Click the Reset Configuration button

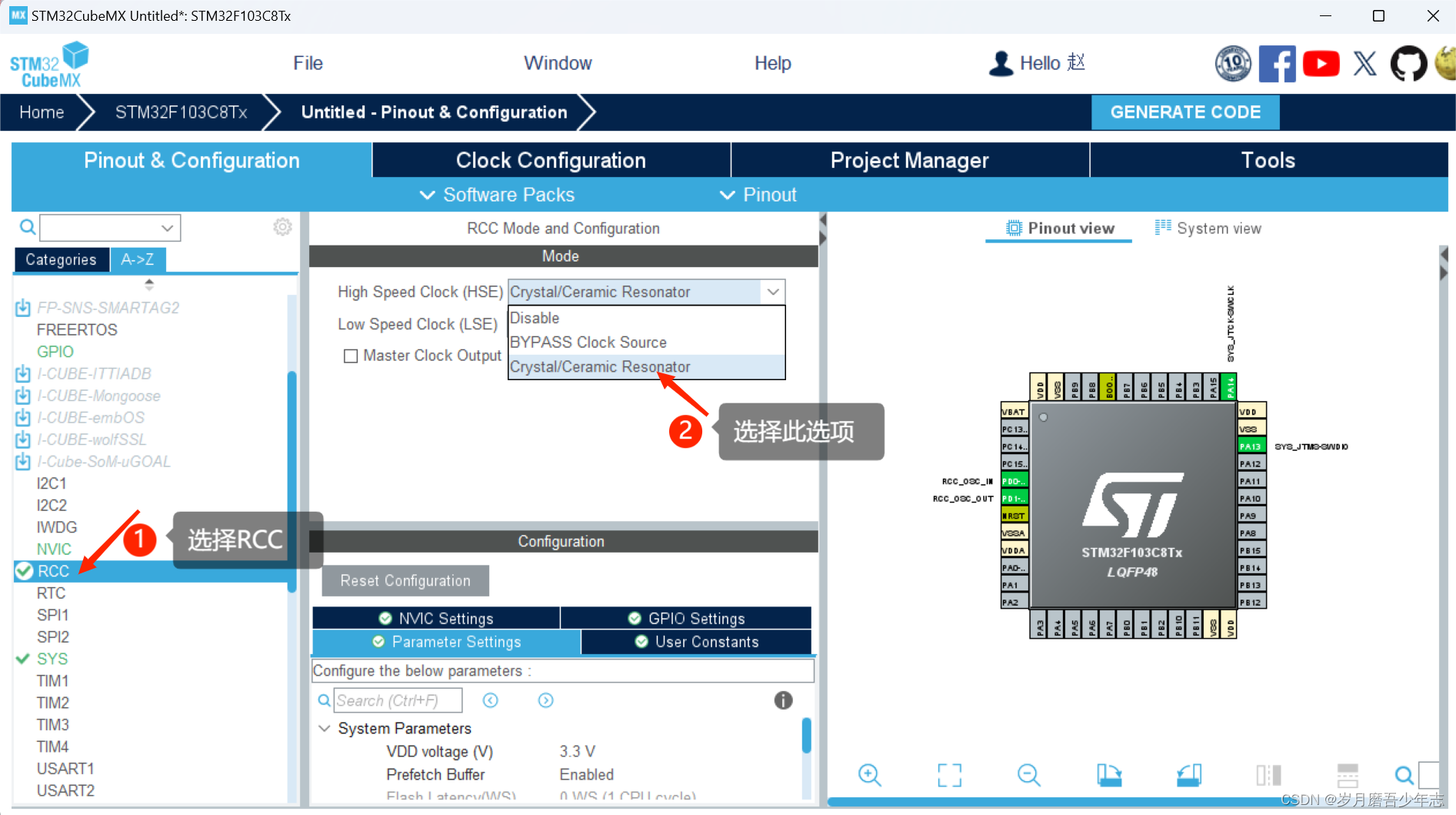405,581
